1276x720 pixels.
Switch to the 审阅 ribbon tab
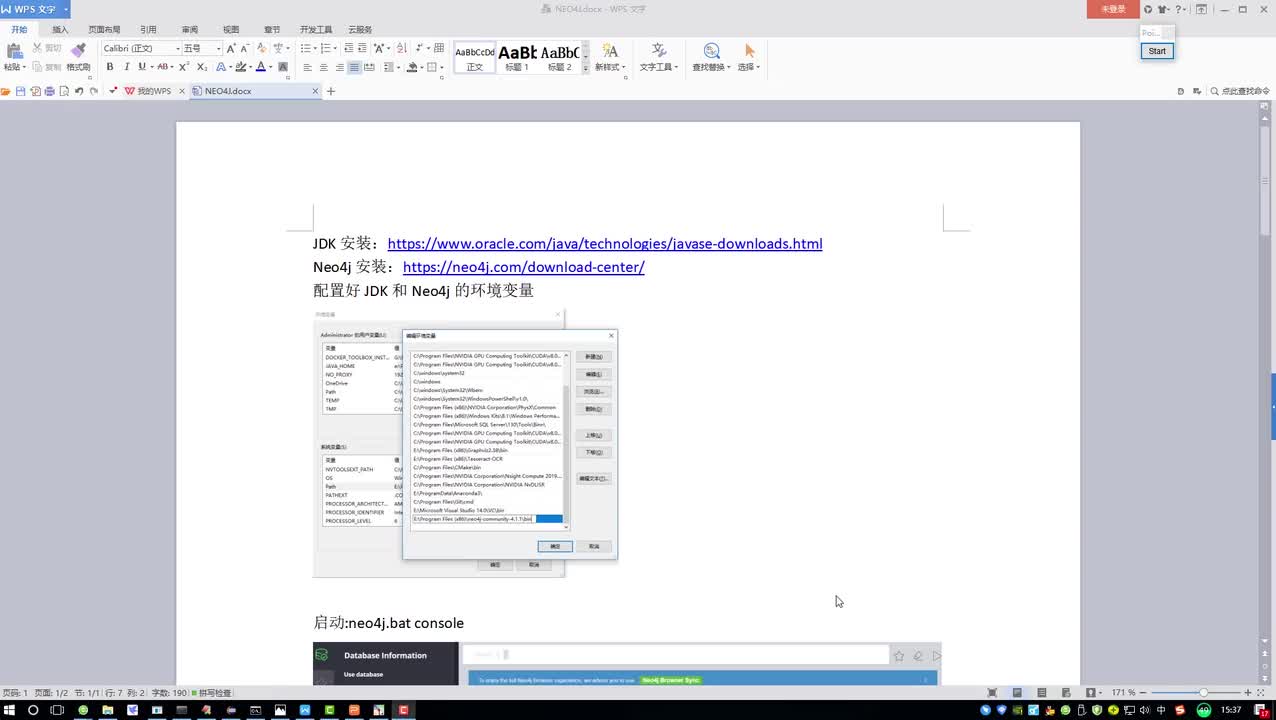point(189,30)
